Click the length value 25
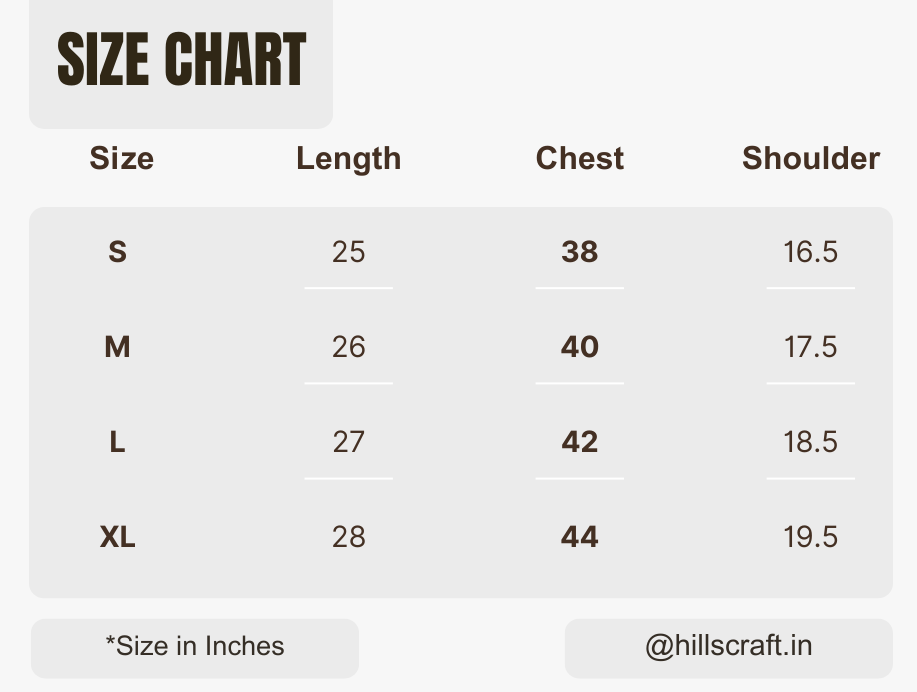917x692 pixels. point(349,252)
